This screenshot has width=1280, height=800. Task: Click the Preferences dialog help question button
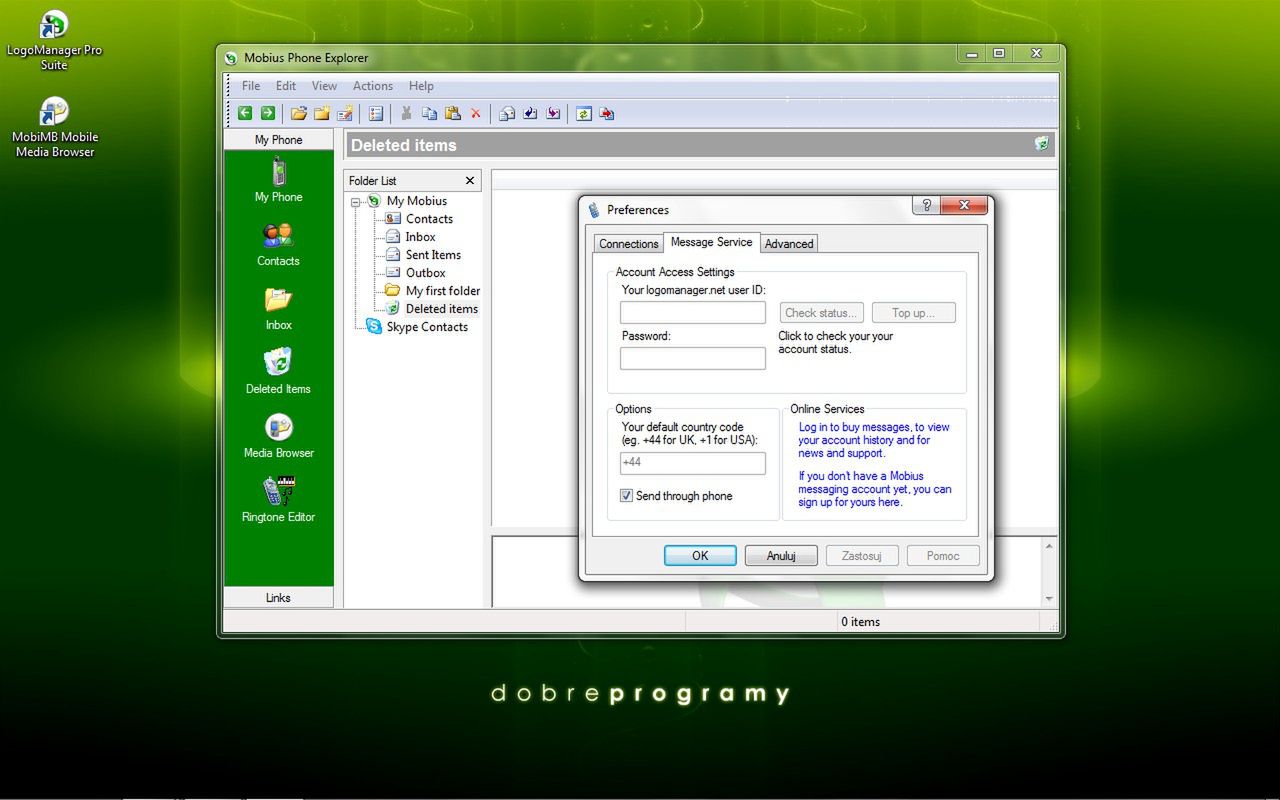click(926, 205)
